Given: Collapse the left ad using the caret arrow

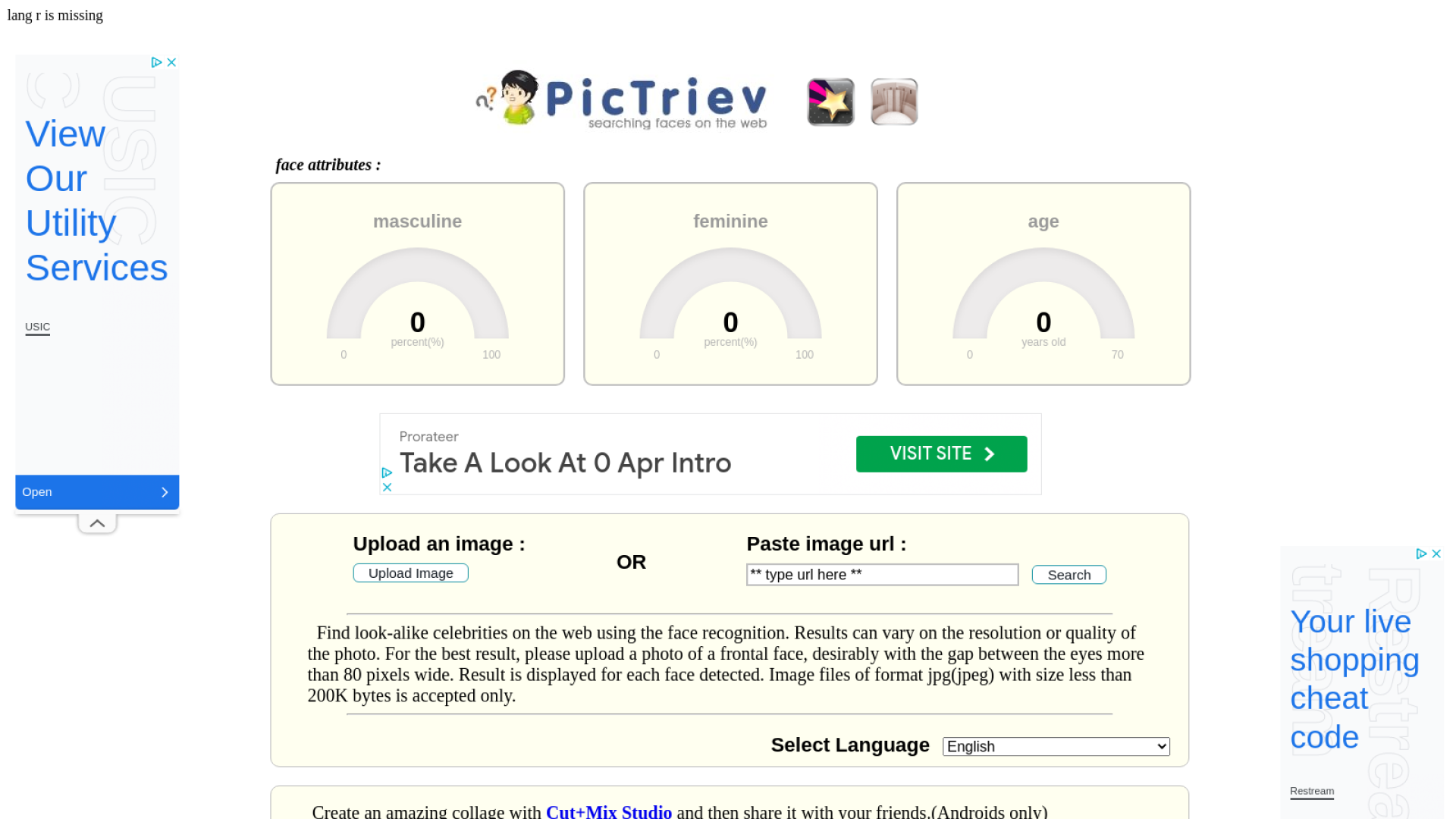Looking at the screenshot, I should 97,522.
